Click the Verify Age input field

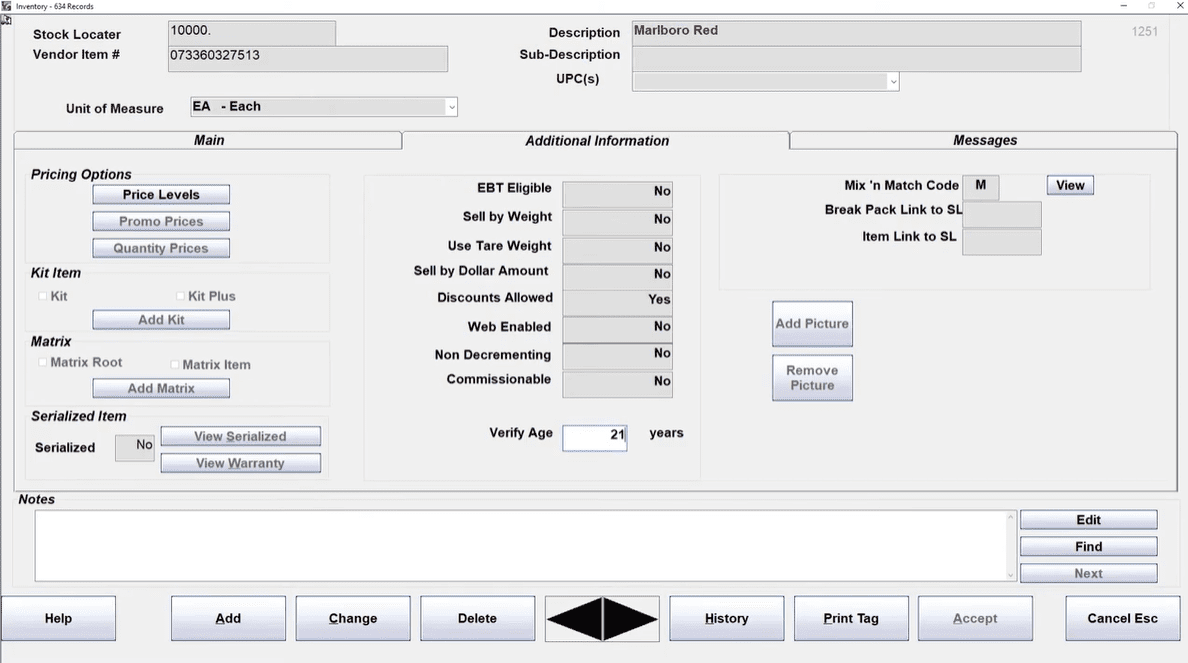tap(594, 436)
